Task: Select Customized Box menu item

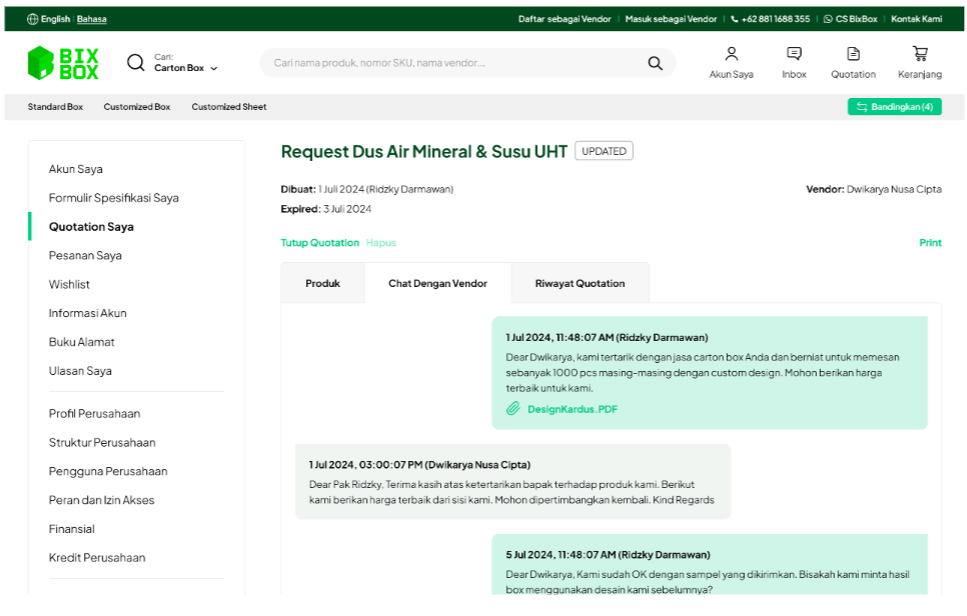Action: point(137,107)
